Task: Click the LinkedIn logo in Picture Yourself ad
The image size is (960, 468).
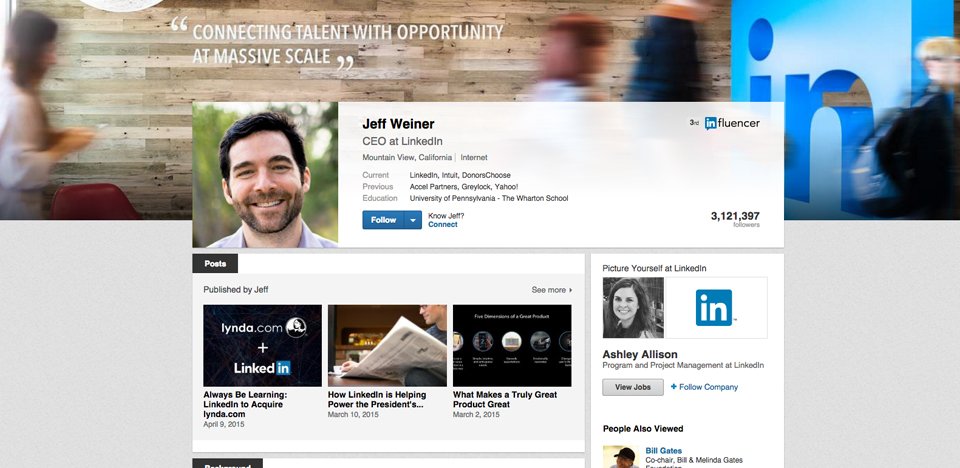Action: tap(716, 308)
